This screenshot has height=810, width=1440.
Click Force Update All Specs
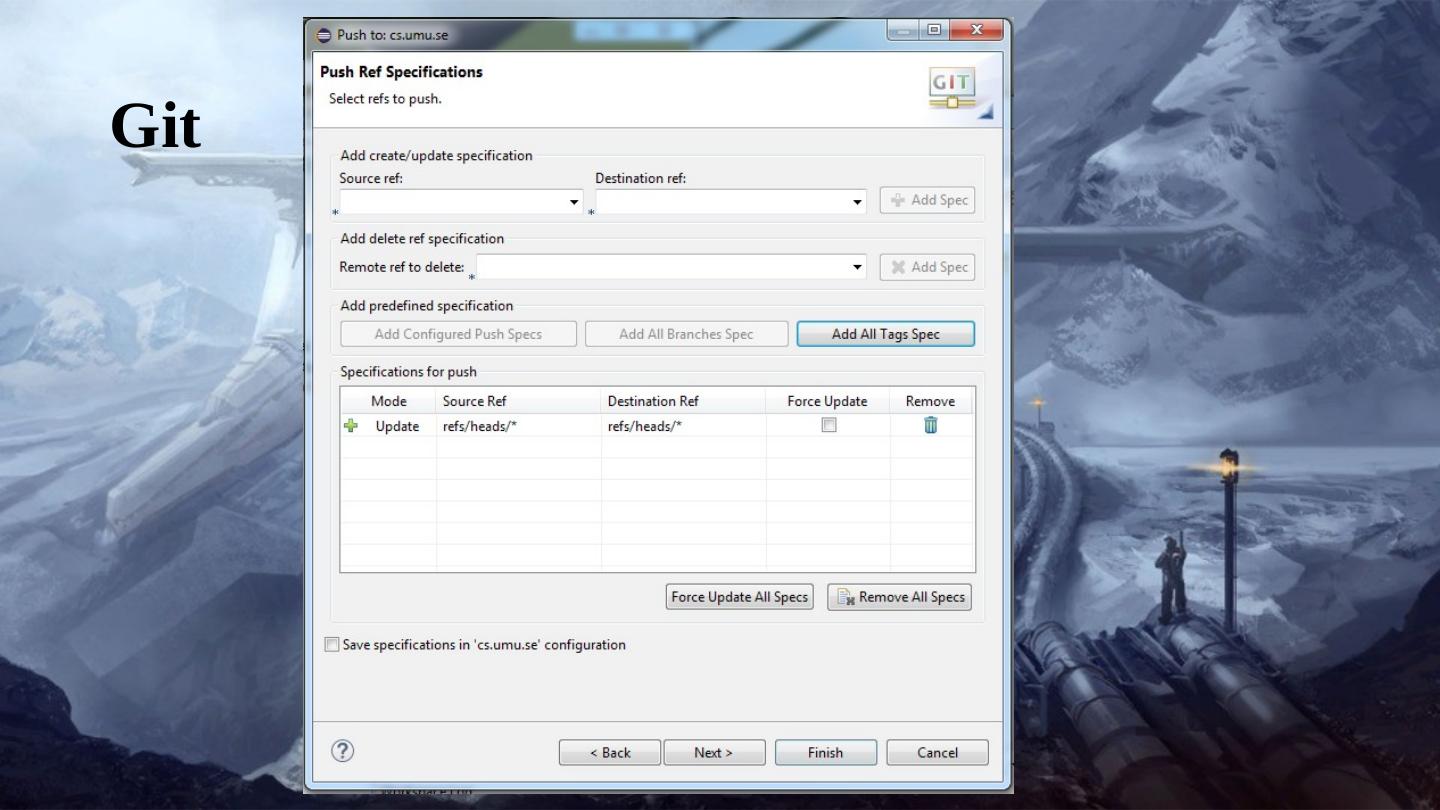click(x=739, y=597)
